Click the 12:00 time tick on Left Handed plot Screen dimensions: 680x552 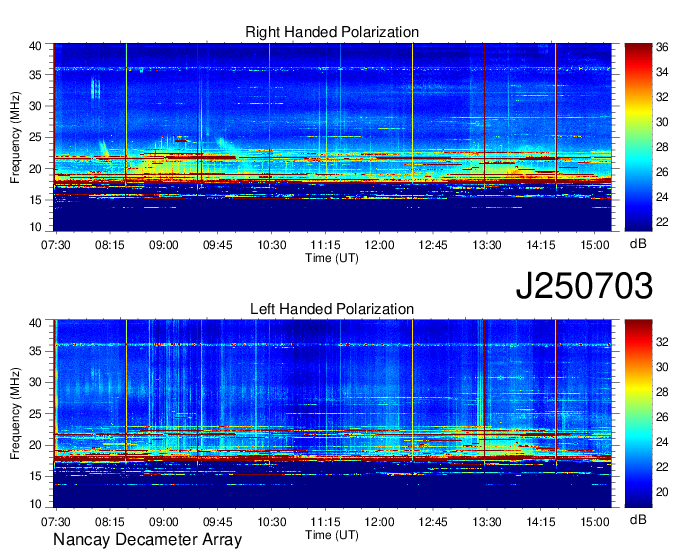click(379, 522)
